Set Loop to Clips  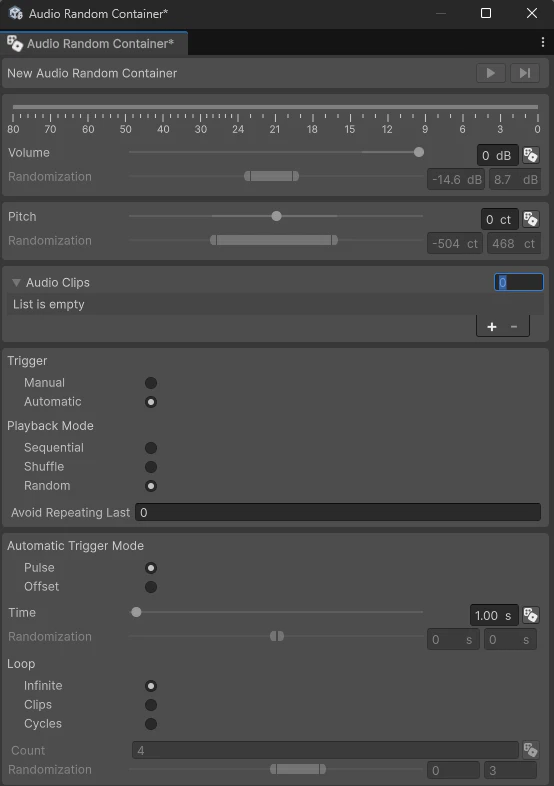[151, 705]
